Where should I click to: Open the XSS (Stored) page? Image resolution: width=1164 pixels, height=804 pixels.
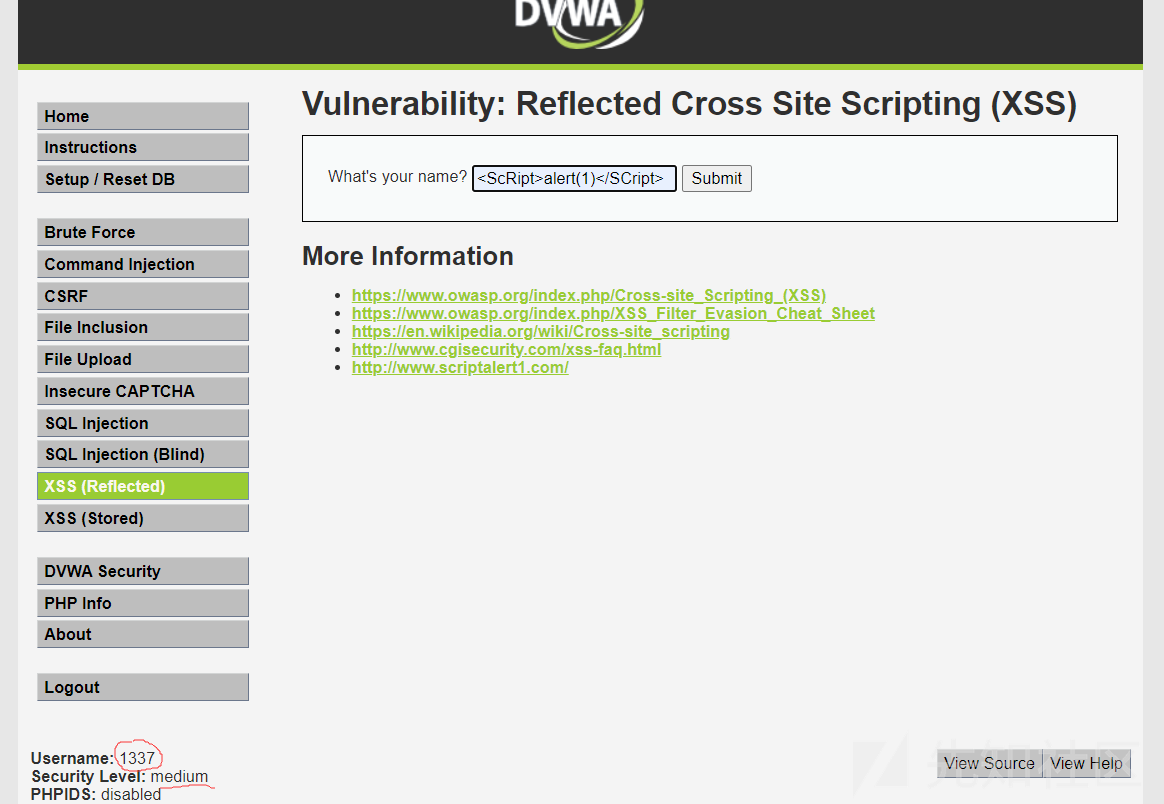pos(143,518)
